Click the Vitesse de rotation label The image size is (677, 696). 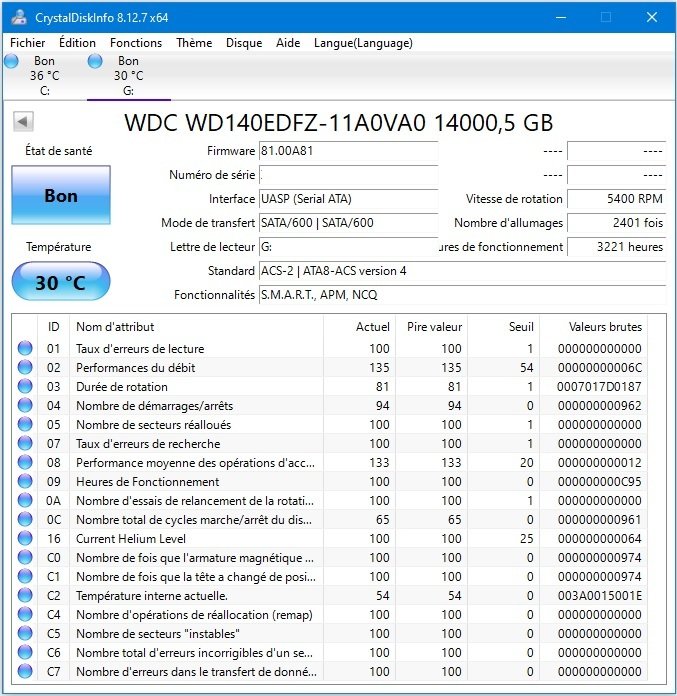click(x=514, y=199)
